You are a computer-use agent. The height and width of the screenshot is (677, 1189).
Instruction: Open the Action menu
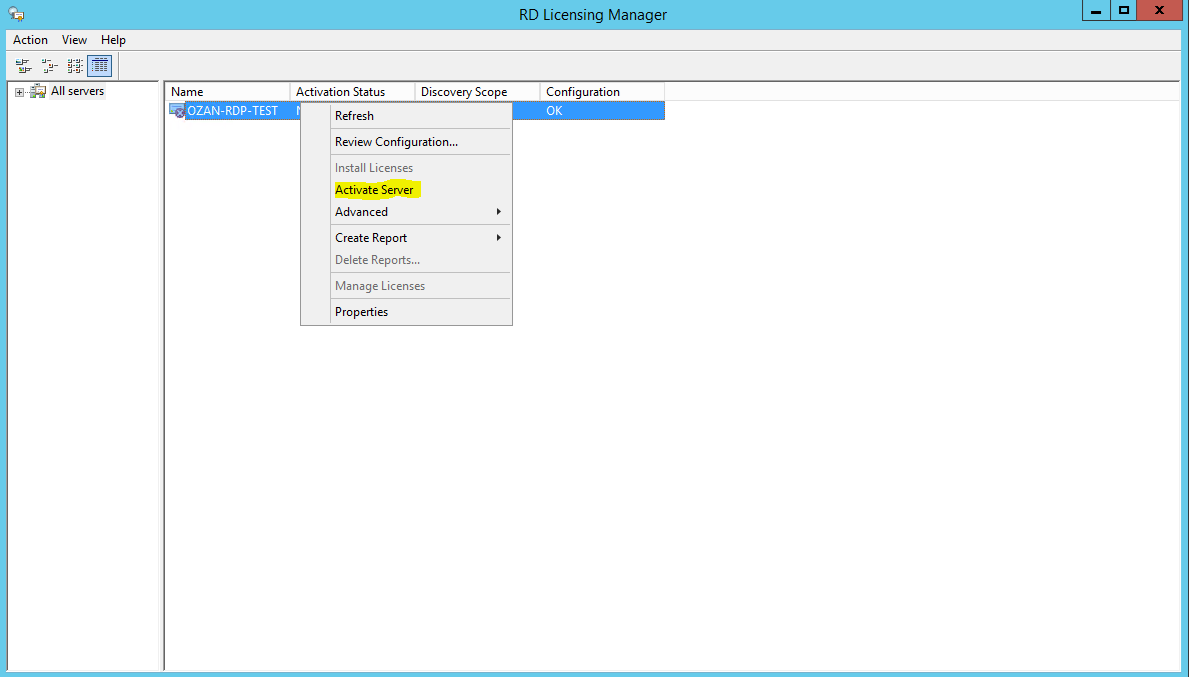coord(30,40)
